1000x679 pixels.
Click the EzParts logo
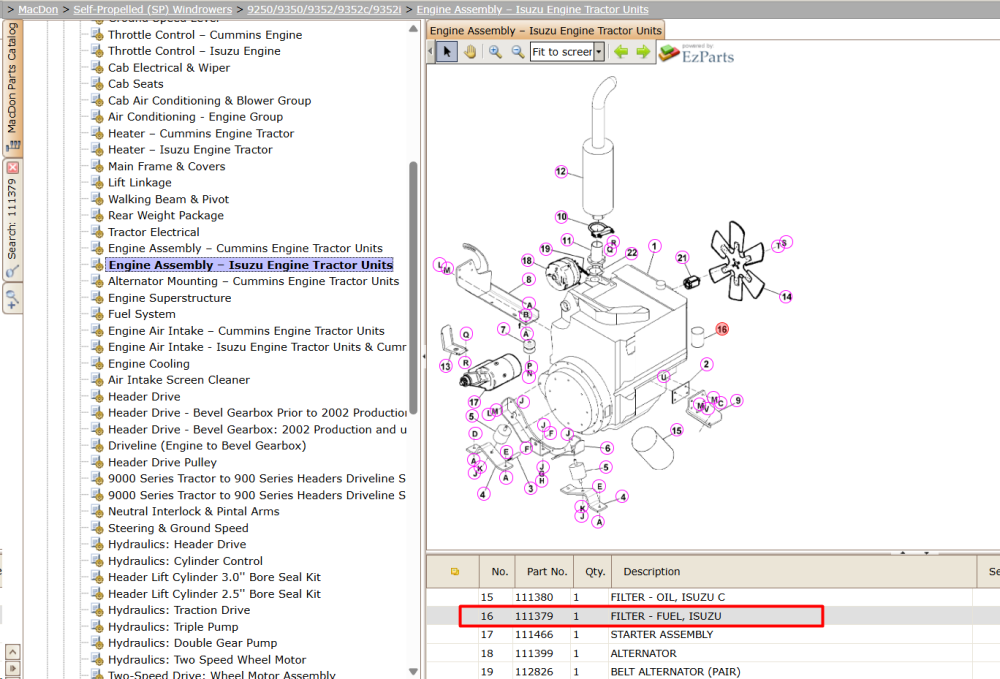tap(696, 53)
